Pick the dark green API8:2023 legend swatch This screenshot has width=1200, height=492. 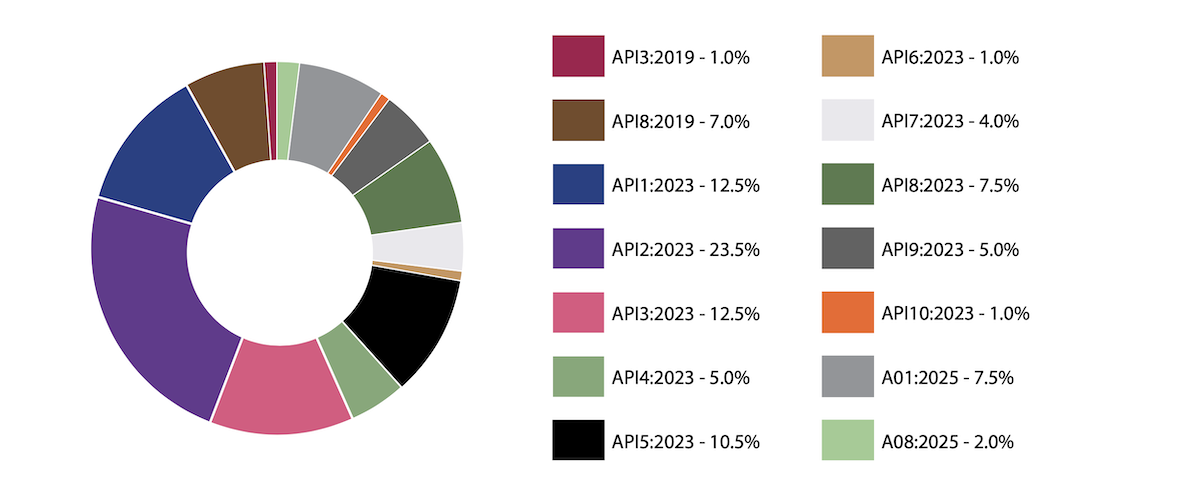(847, 185)
